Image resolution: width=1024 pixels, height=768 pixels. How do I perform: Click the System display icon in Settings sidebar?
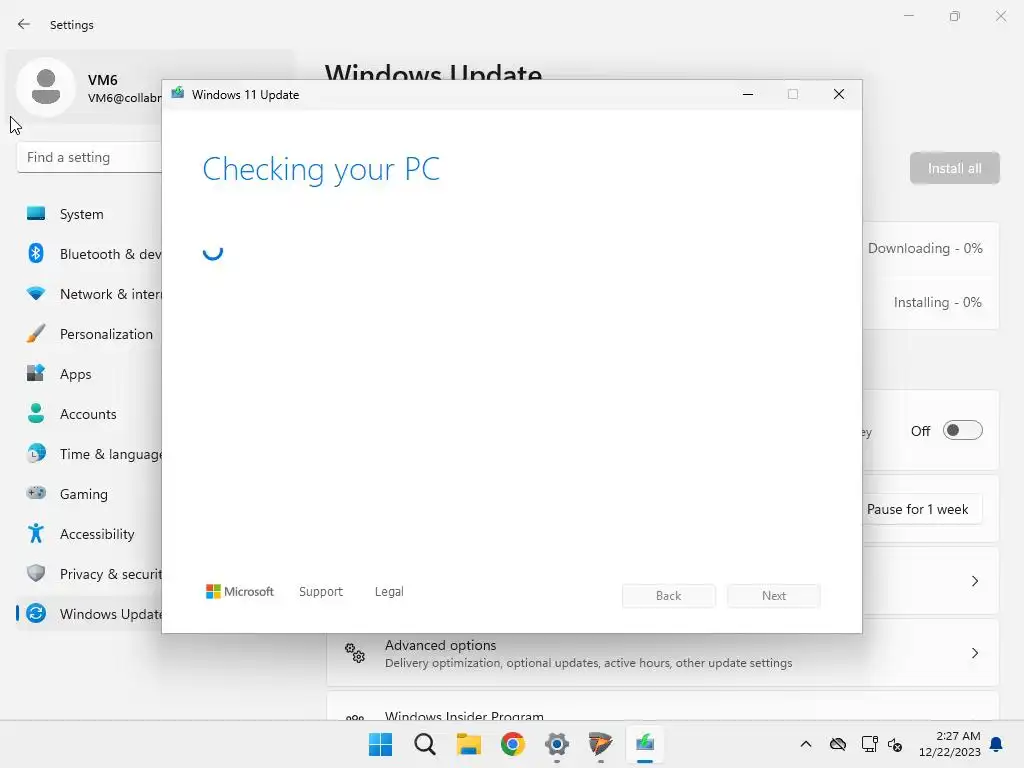click(36, 214)
